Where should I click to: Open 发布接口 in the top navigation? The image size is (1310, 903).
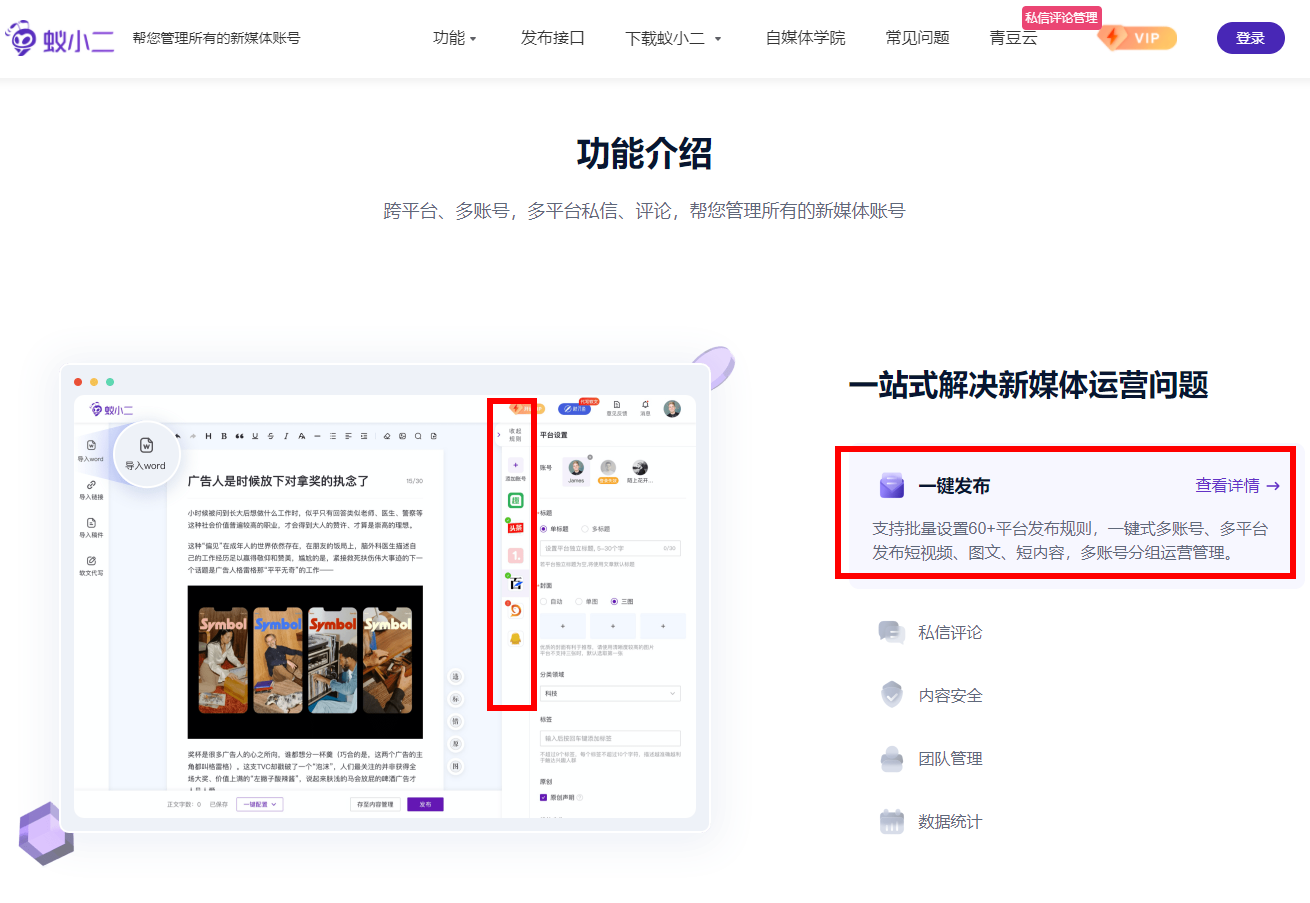point(552,38)
